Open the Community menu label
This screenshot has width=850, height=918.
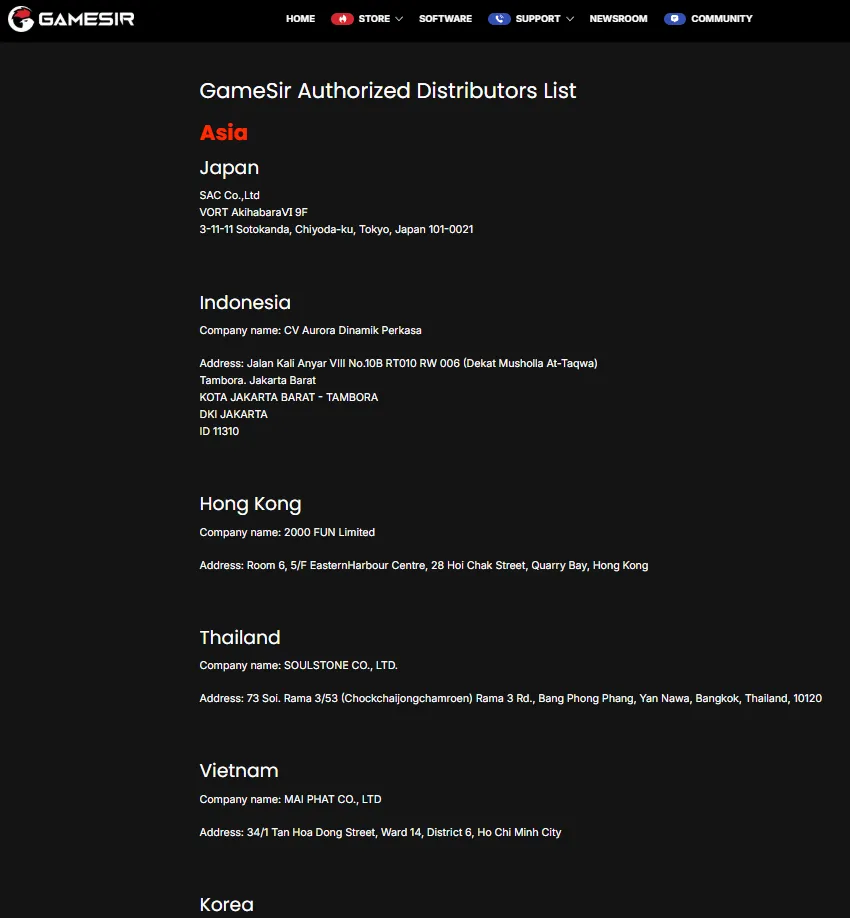click(x=722, y=19)
